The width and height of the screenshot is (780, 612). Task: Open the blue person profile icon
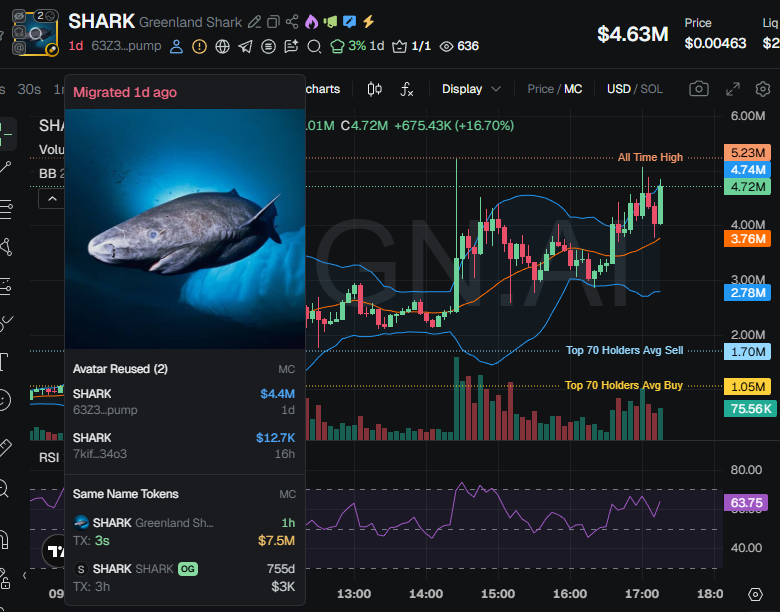(176, 47)
